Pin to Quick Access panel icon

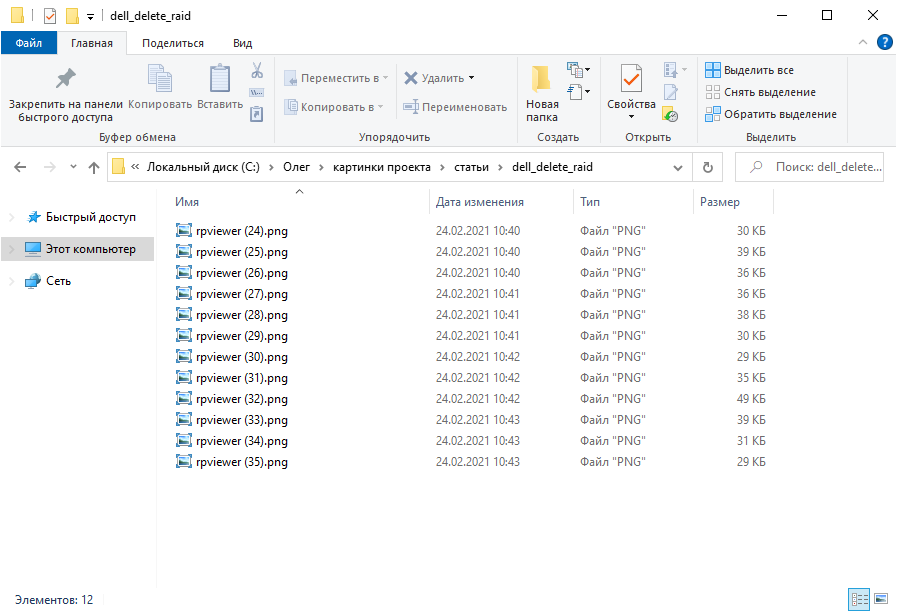point(66,78)
